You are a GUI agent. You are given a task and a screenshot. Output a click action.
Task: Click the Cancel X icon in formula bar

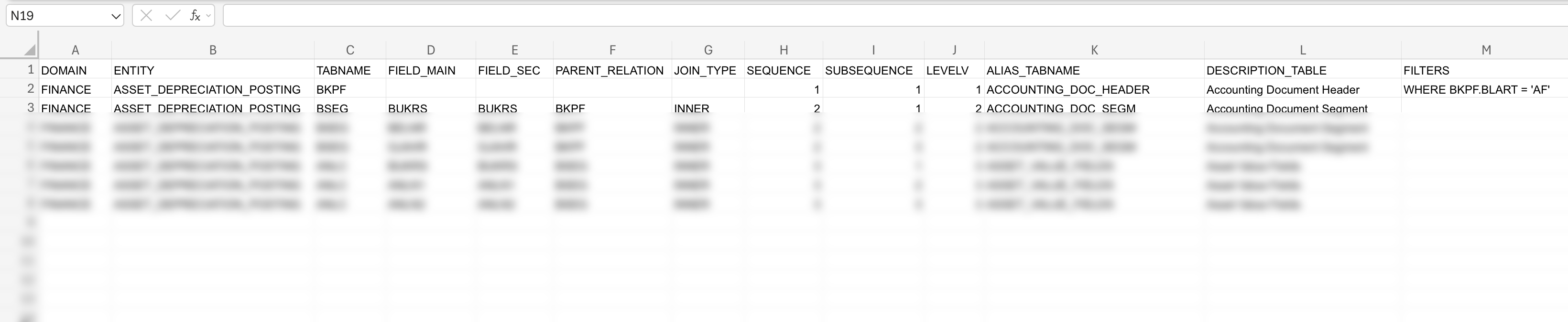coord(146,16)
